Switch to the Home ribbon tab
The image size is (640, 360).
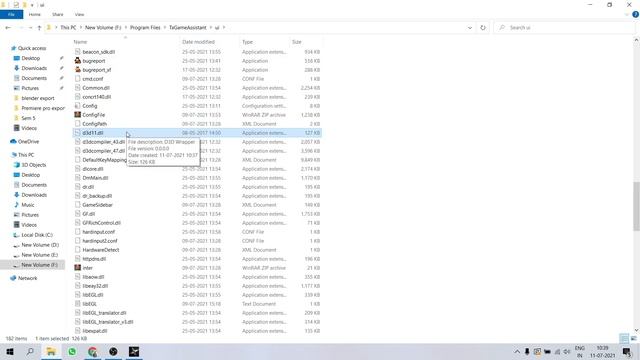click(35, 14)
